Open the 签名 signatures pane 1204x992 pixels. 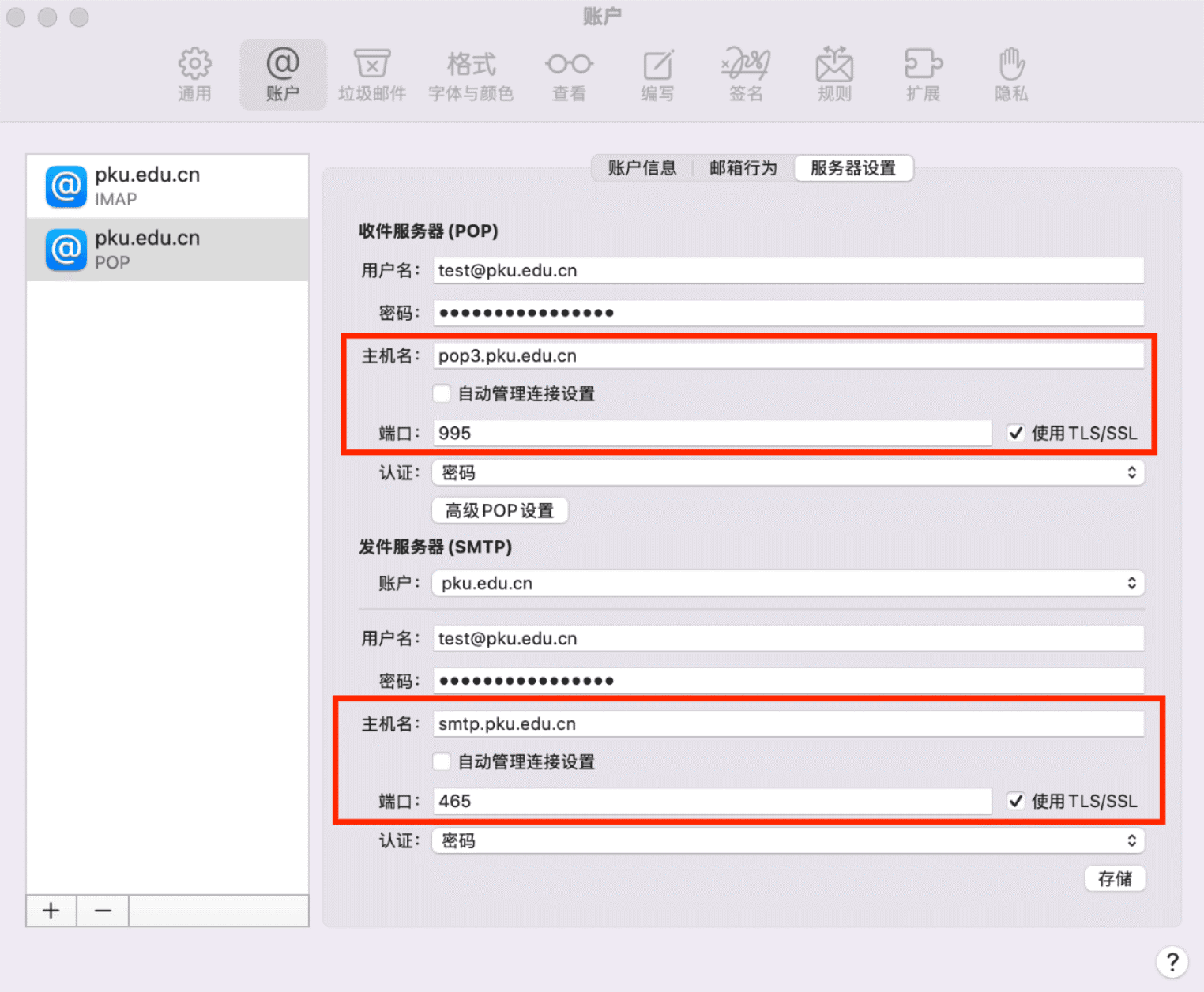tap(746, 75)
